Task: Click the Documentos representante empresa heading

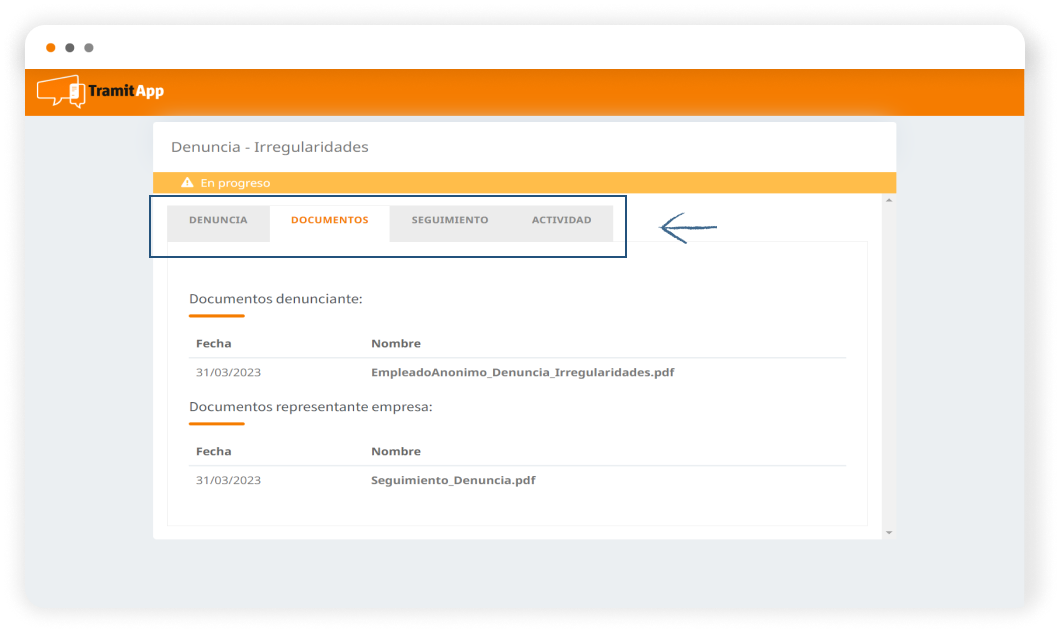Action: pyautogui.click(x=310, y=407)
